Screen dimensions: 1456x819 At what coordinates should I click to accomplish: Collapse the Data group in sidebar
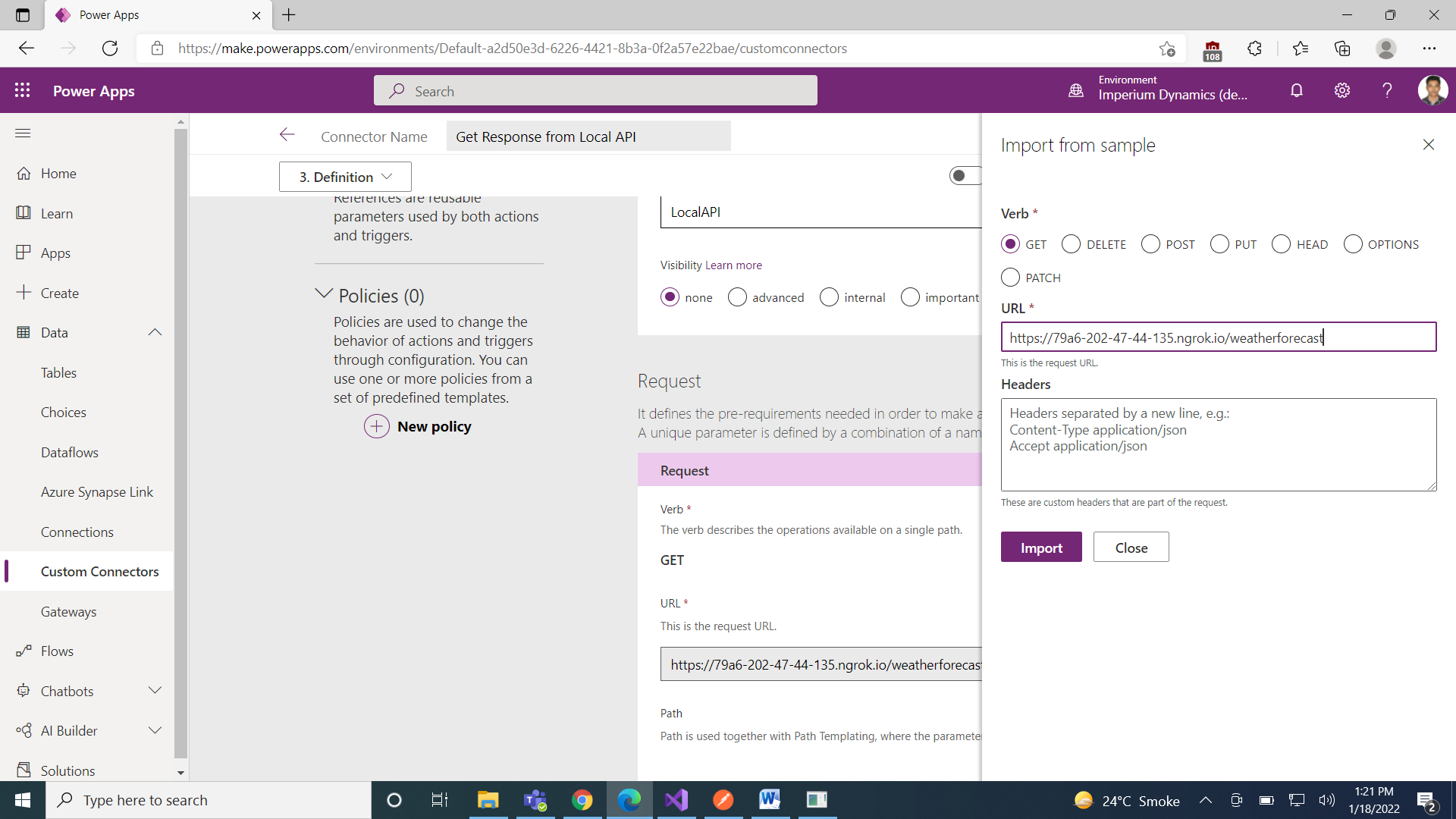coord(155,332)
